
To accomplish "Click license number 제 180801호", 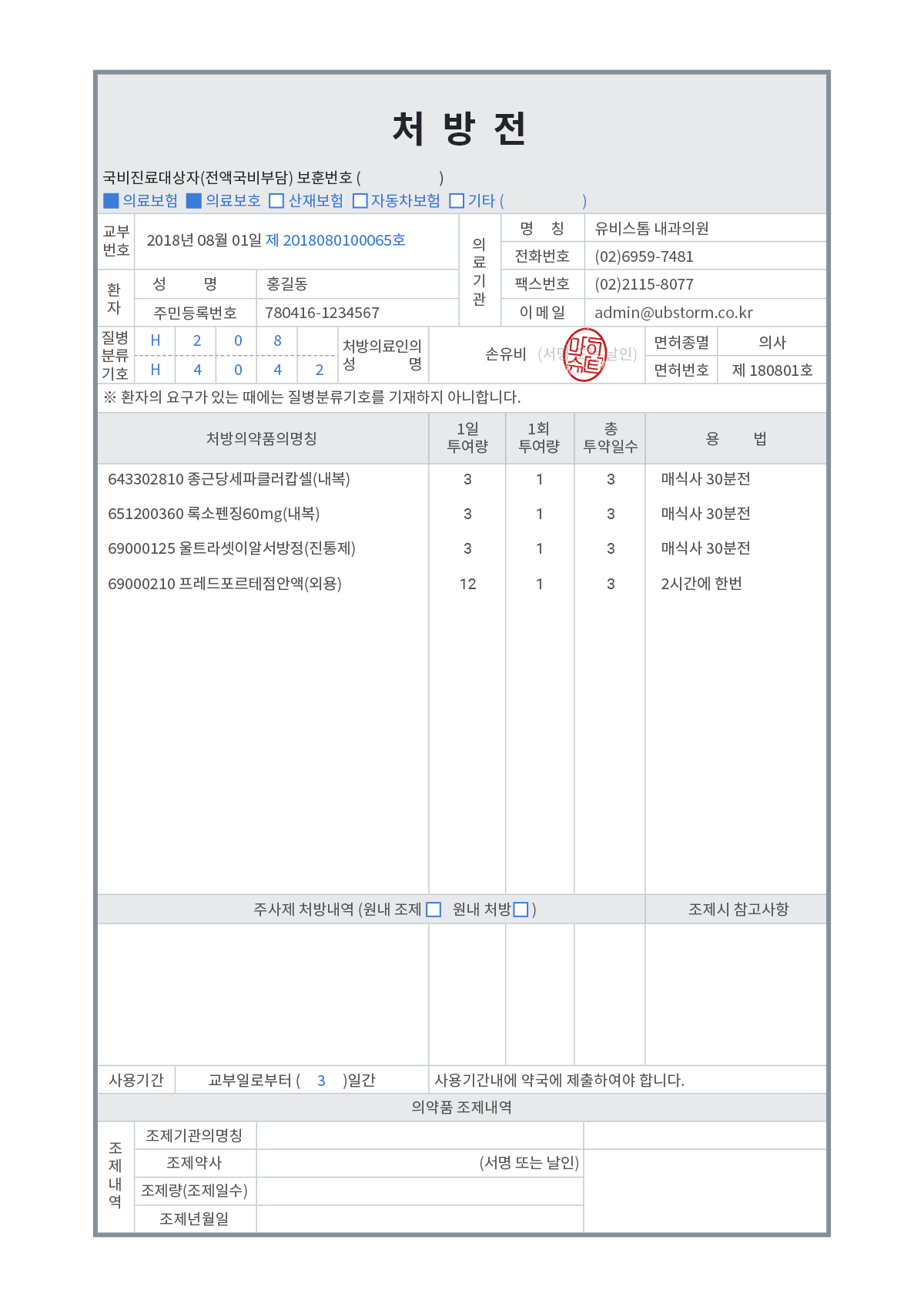I will click(772, 370).
